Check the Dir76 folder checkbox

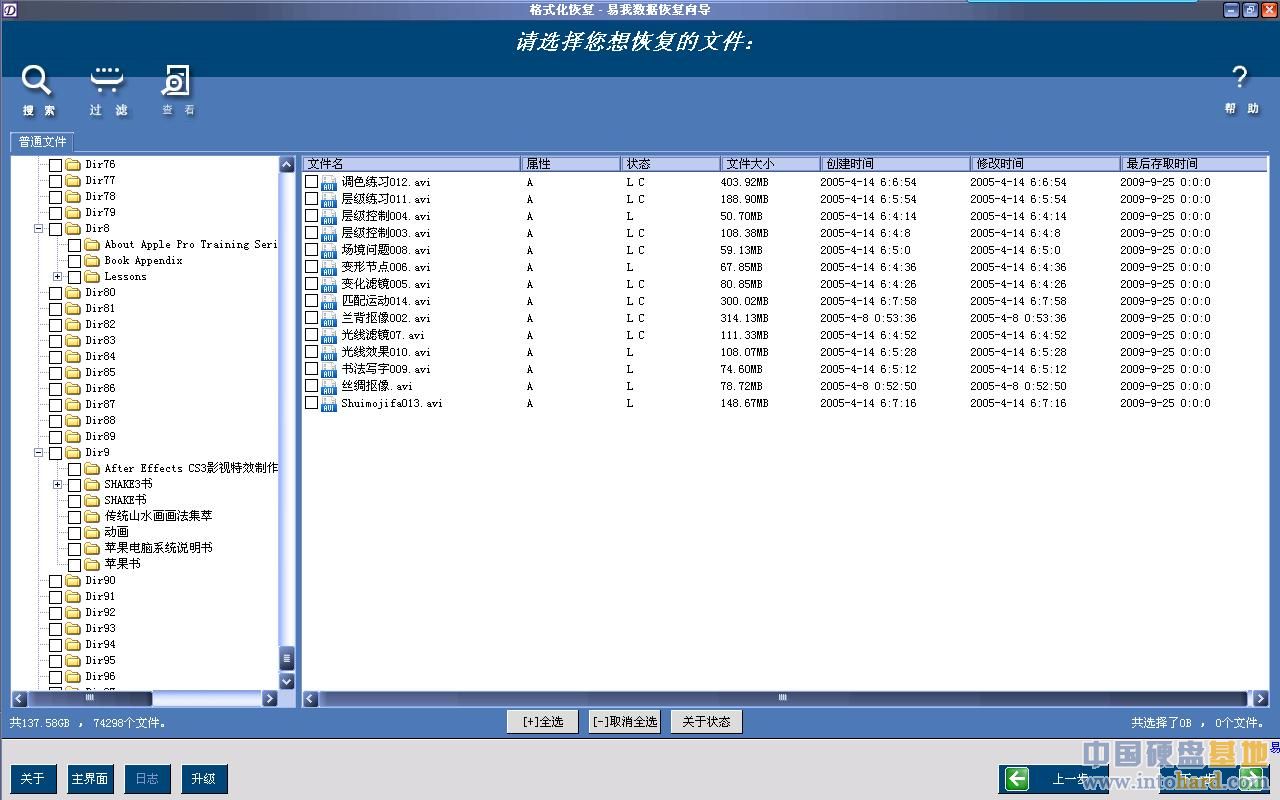[56, 165]
